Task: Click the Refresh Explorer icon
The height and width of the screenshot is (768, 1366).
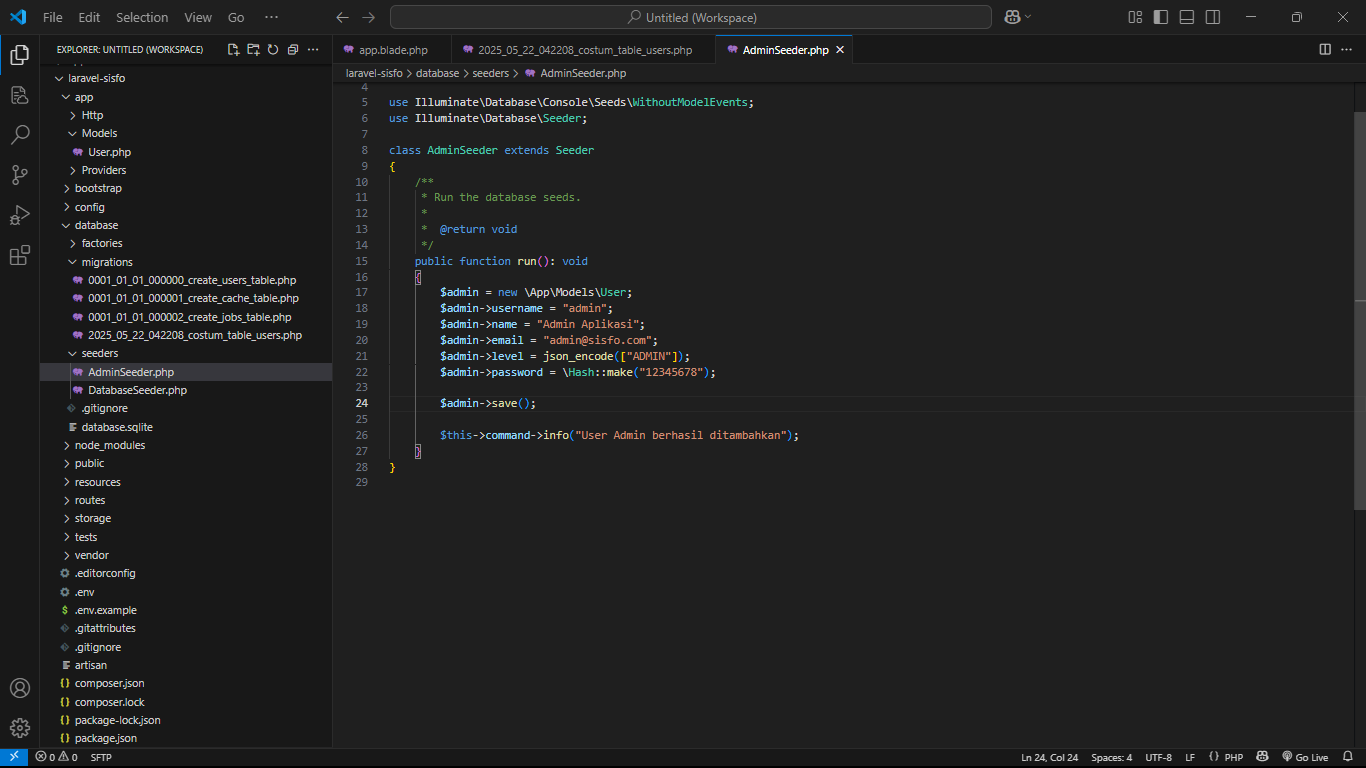Action: [272, 49]
